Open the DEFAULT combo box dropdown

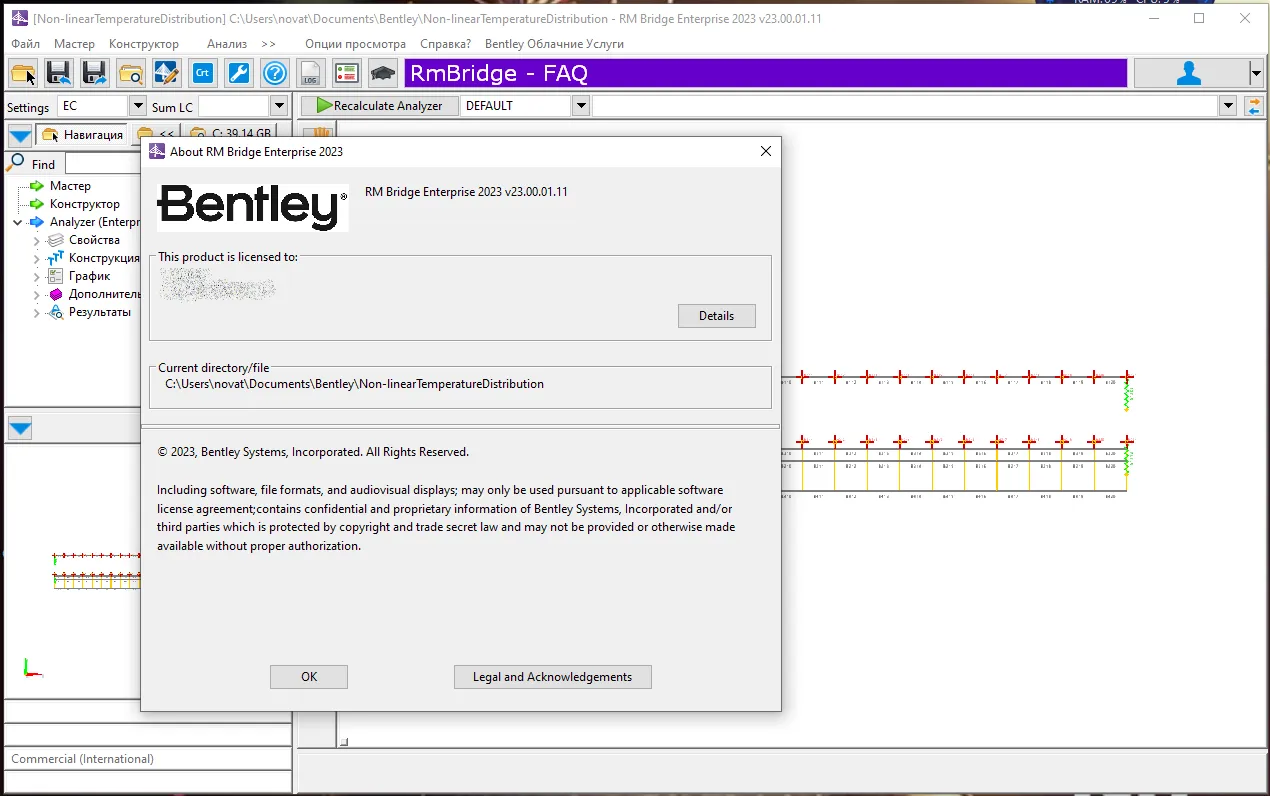[581, 106]
